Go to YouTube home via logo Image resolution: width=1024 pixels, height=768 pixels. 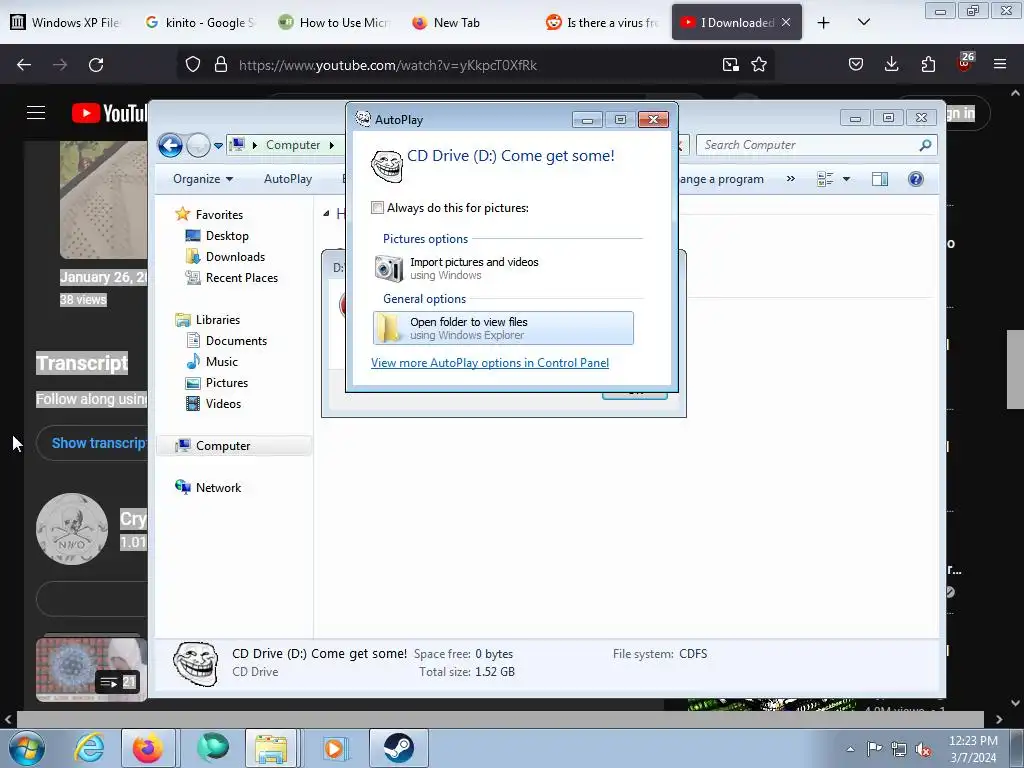tap(110, 113)
